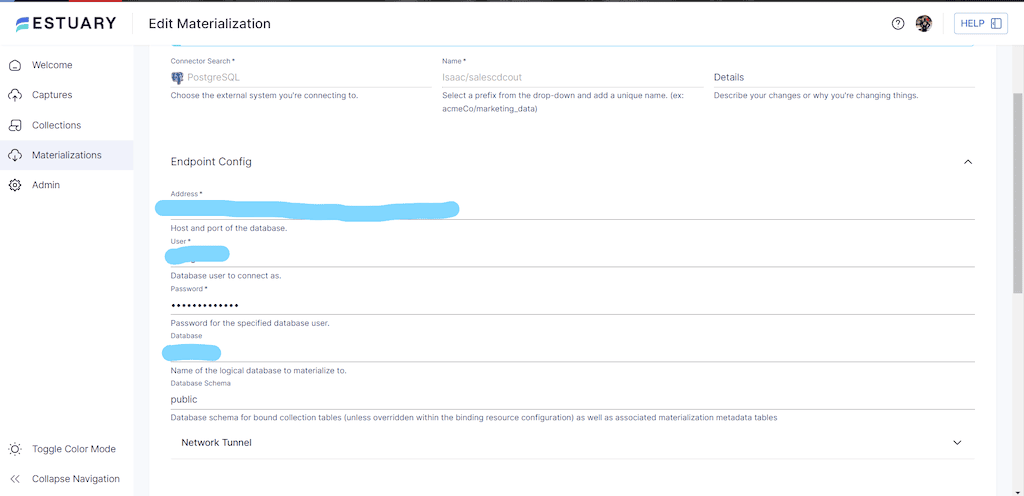Click Collapse Navigation label
This screenshot has height=496, width=1024.
click(76, 479)
